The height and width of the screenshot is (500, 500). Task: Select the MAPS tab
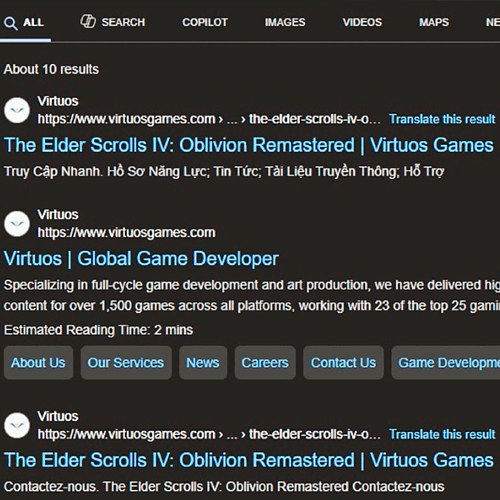(434, 22)
